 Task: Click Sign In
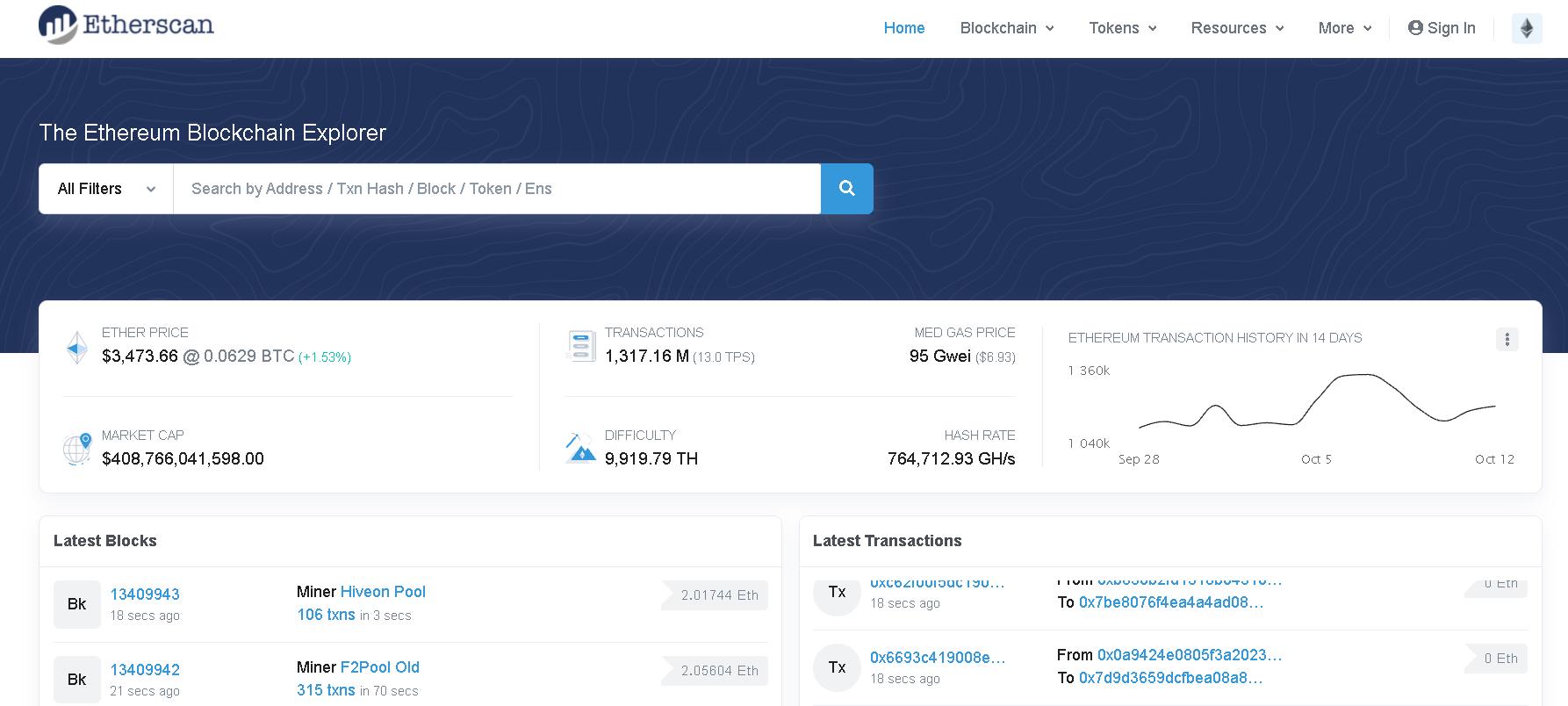point(1442,28)
